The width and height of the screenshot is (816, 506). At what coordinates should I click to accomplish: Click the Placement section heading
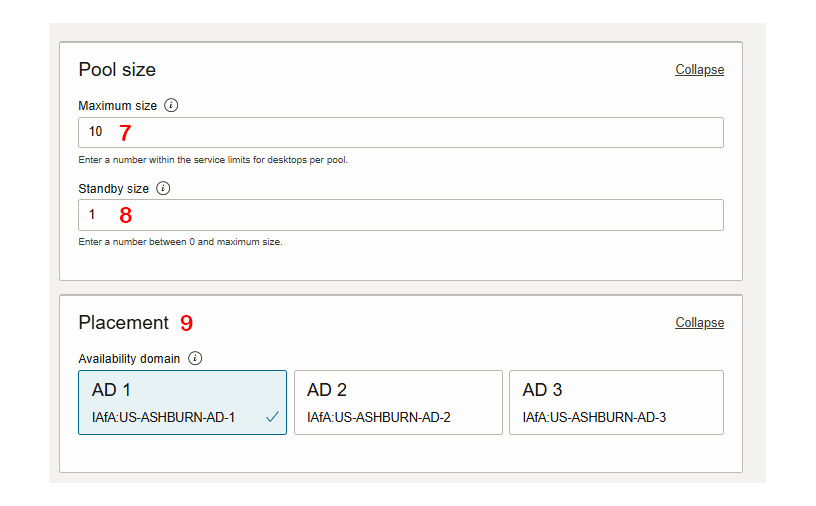click(x=123, y=323)
